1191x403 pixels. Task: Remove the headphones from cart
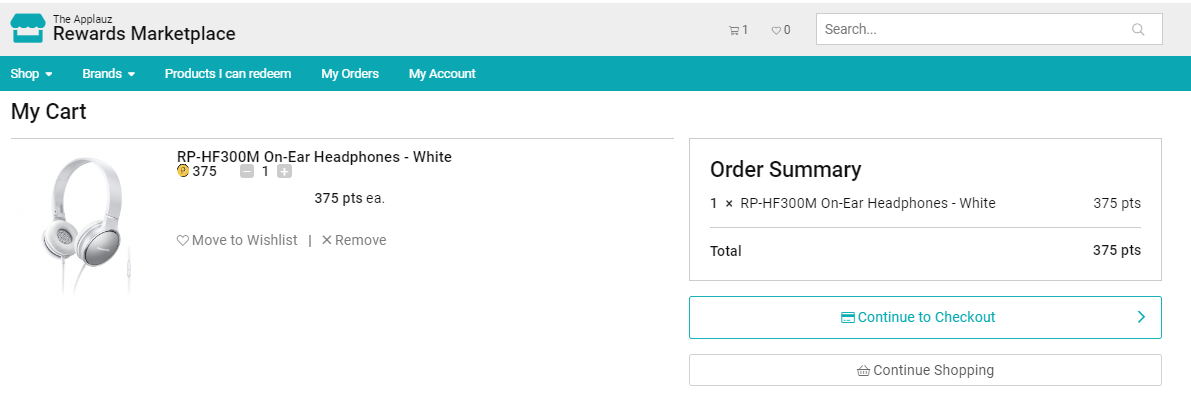[354, 240]
